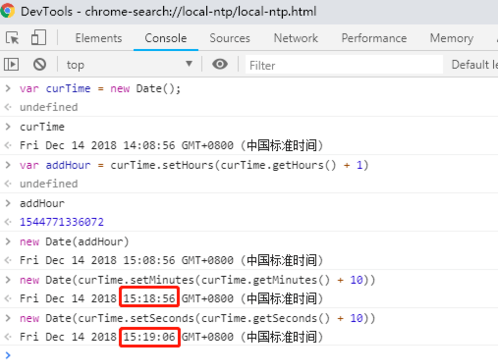498x364 pixels.
Task: Select the Console tab
Action: pos(166,38)
